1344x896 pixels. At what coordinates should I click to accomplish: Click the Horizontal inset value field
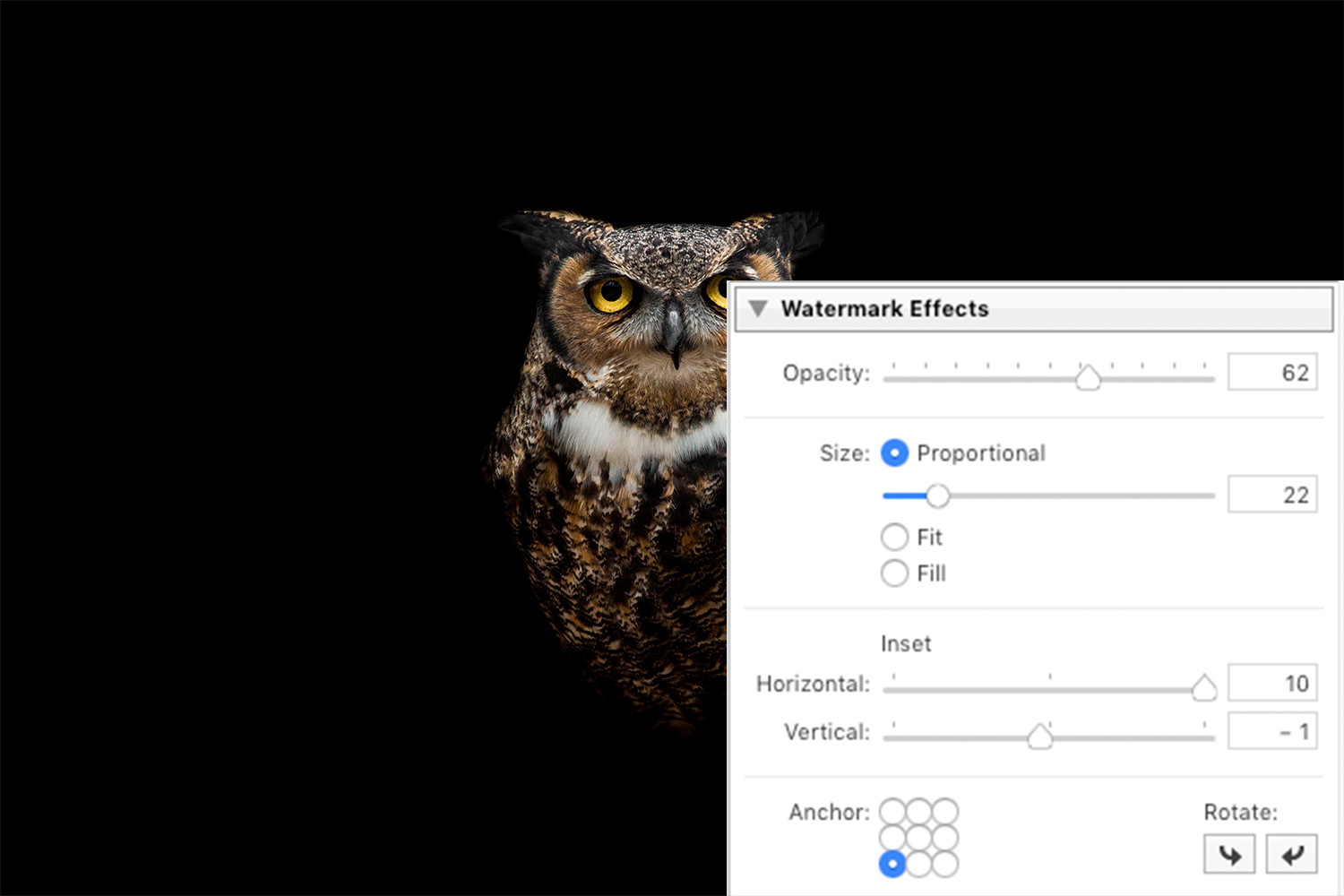pos(1272,684)
